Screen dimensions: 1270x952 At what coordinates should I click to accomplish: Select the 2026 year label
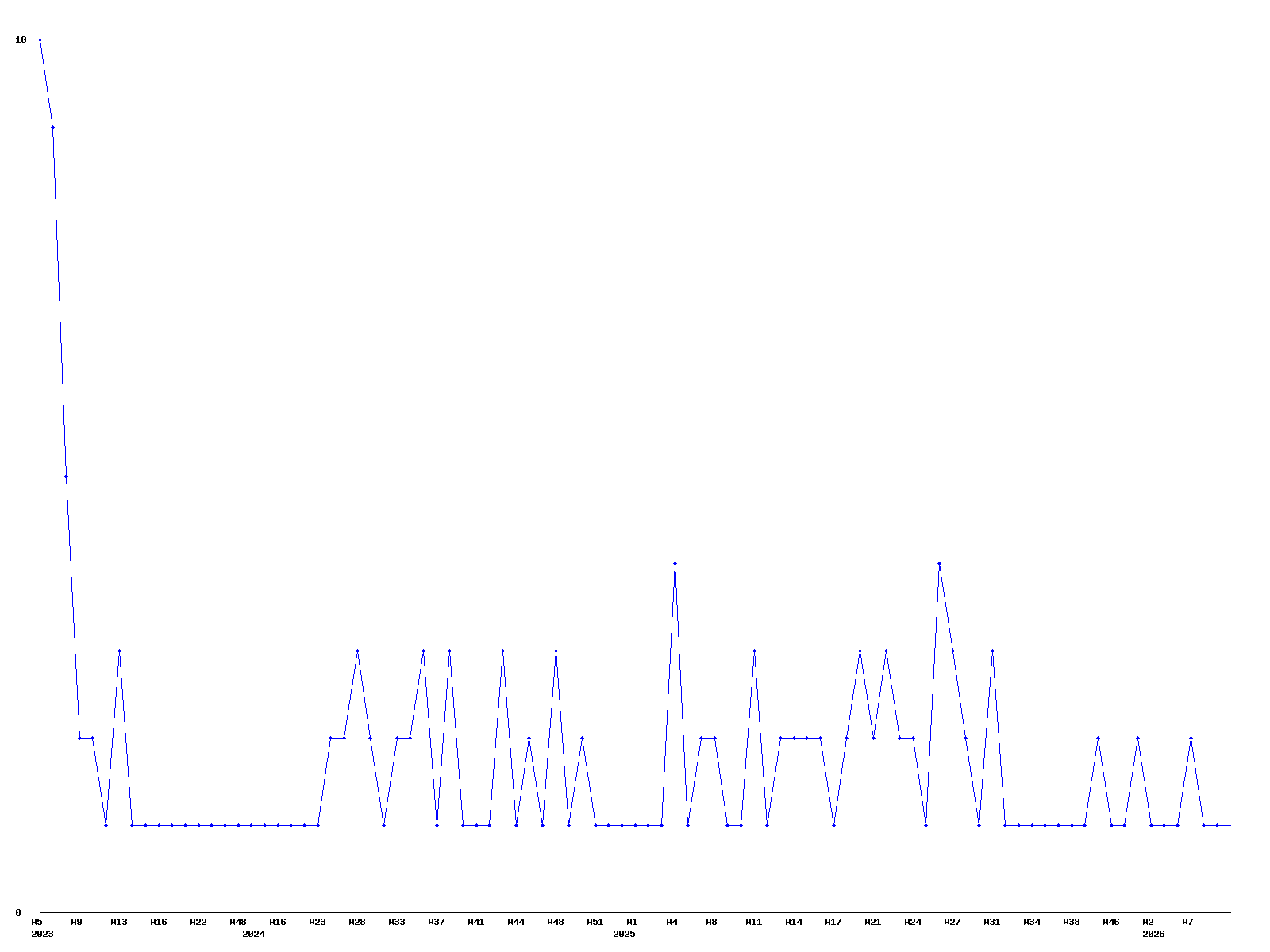pos(1153,934)
